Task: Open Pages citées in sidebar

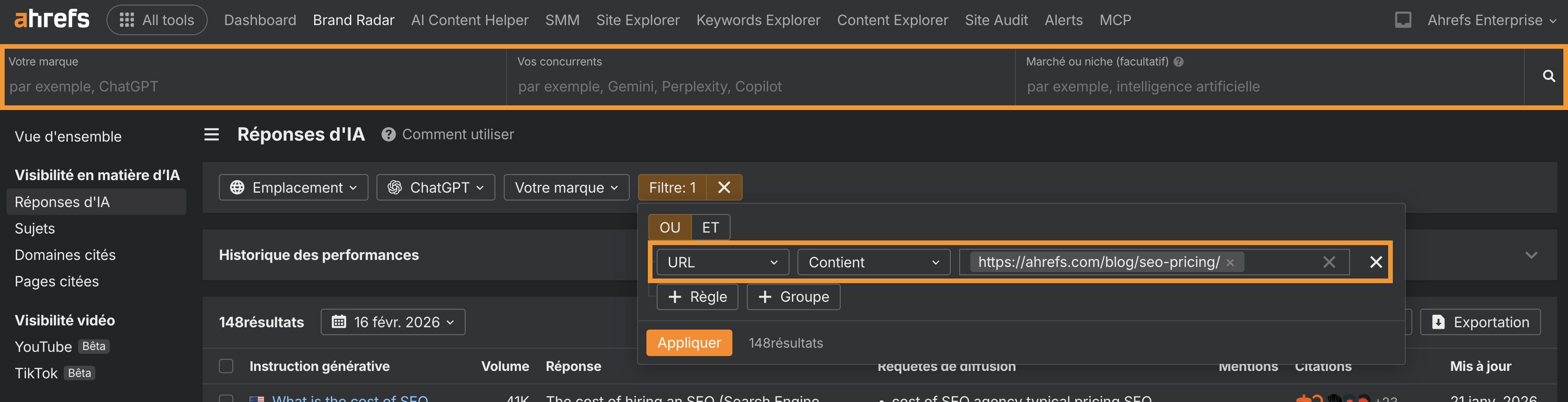Action: [57, 281]
